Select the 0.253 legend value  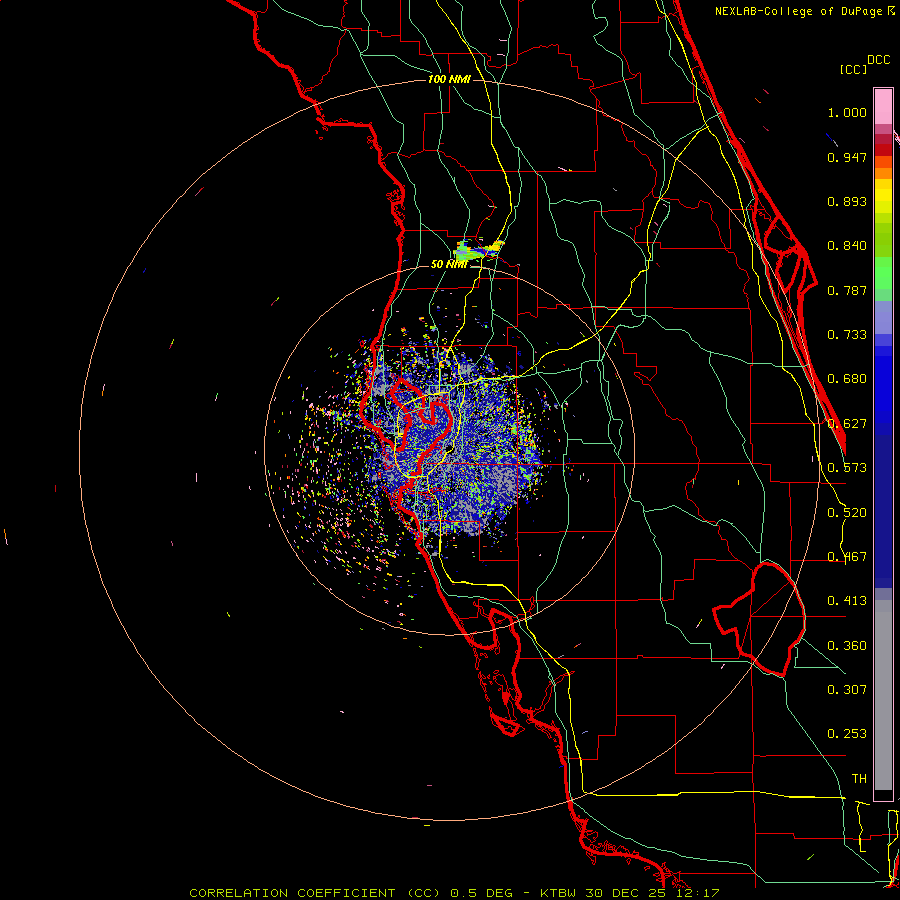tap(847, 734)
